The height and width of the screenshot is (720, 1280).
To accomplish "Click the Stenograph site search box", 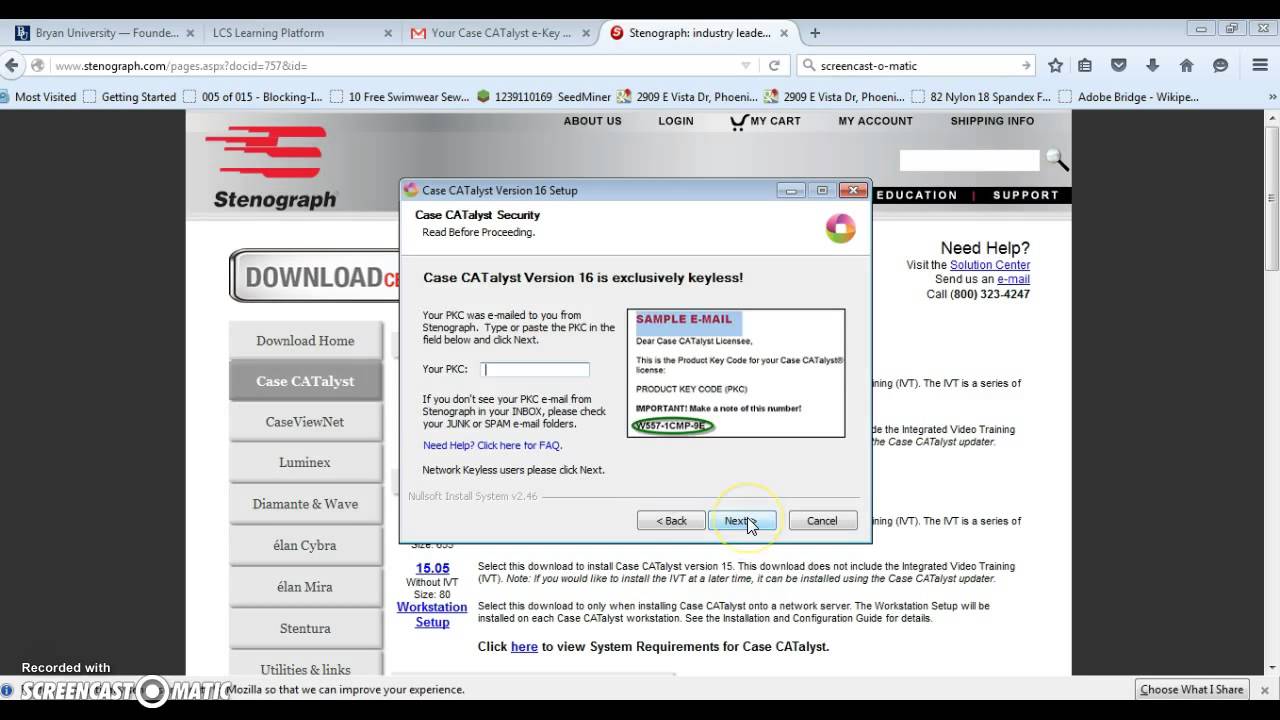I will 969,160.
